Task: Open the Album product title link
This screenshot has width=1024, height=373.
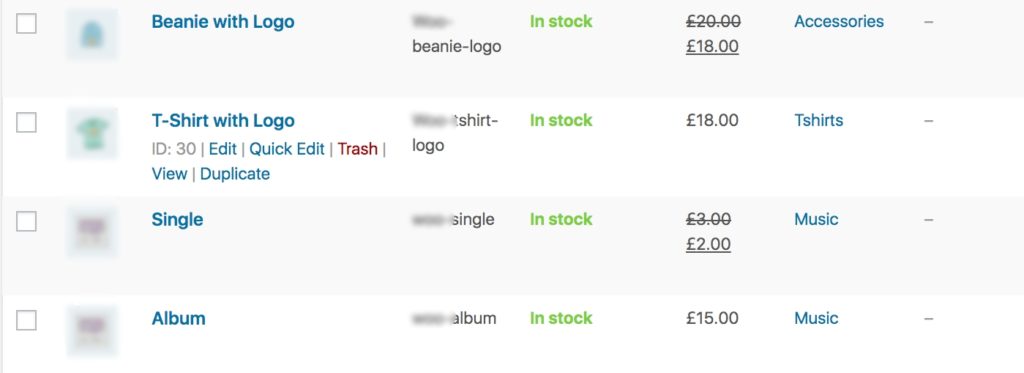Action: point(178,319)
